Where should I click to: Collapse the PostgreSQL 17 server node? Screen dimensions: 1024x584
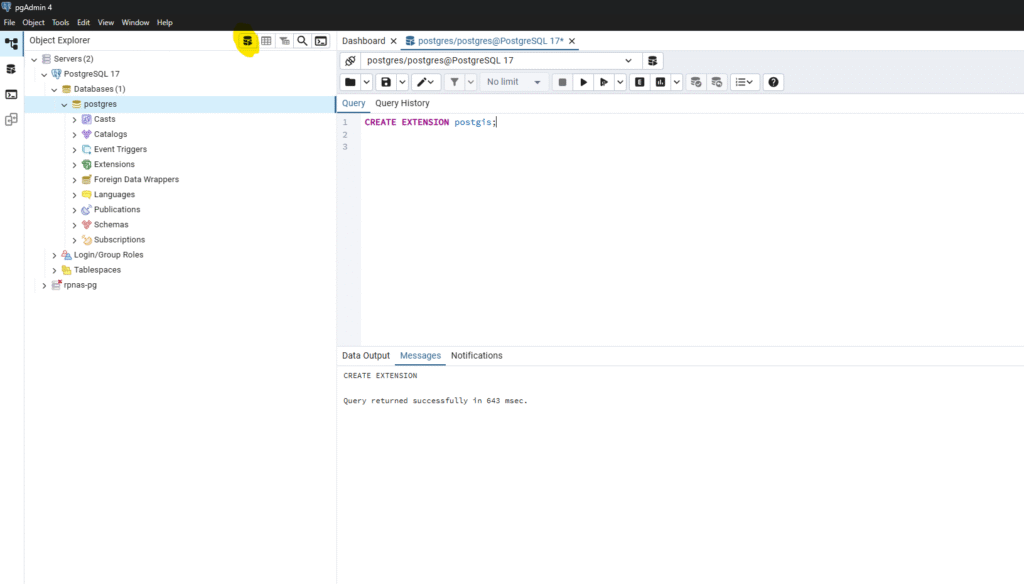[44, 74]
